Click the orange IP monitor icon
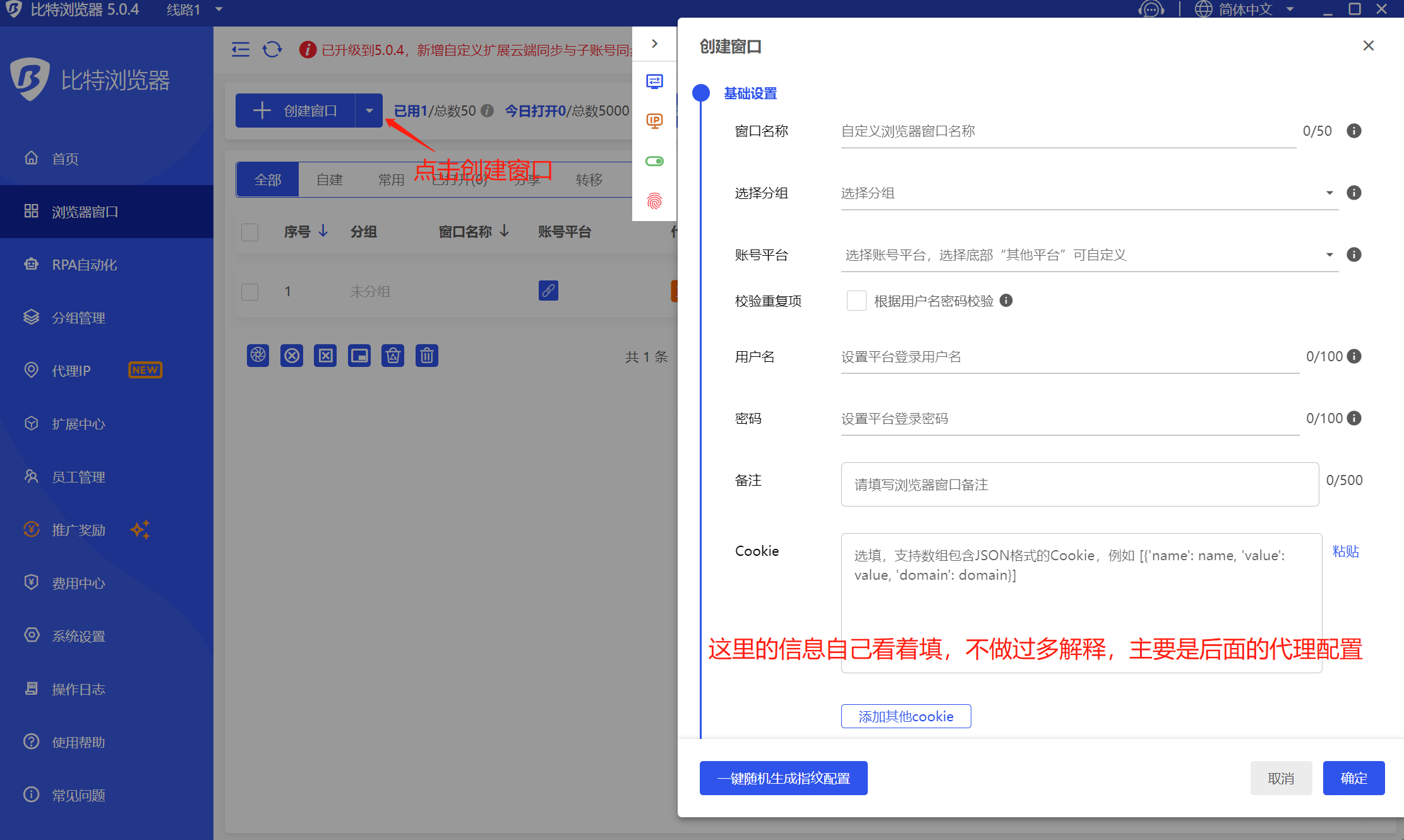 pos(654,121)
